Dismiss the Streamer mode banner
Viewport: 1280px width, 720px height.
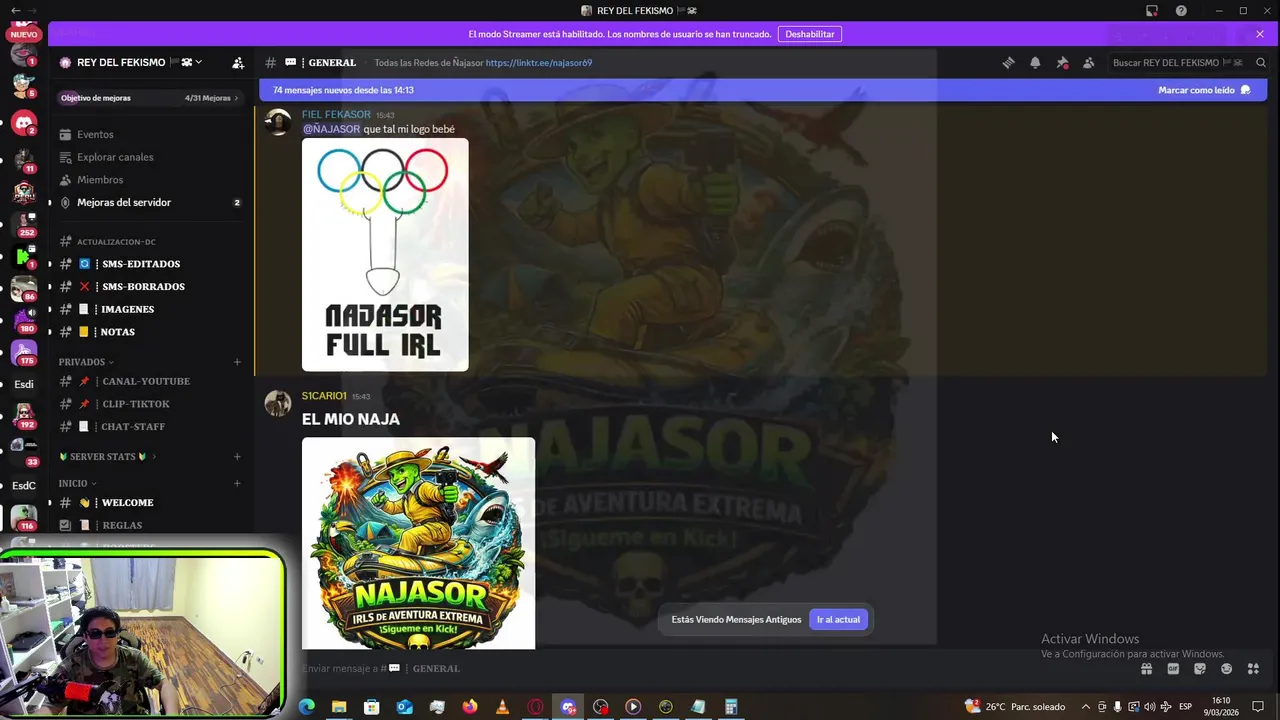[1260, 34]
